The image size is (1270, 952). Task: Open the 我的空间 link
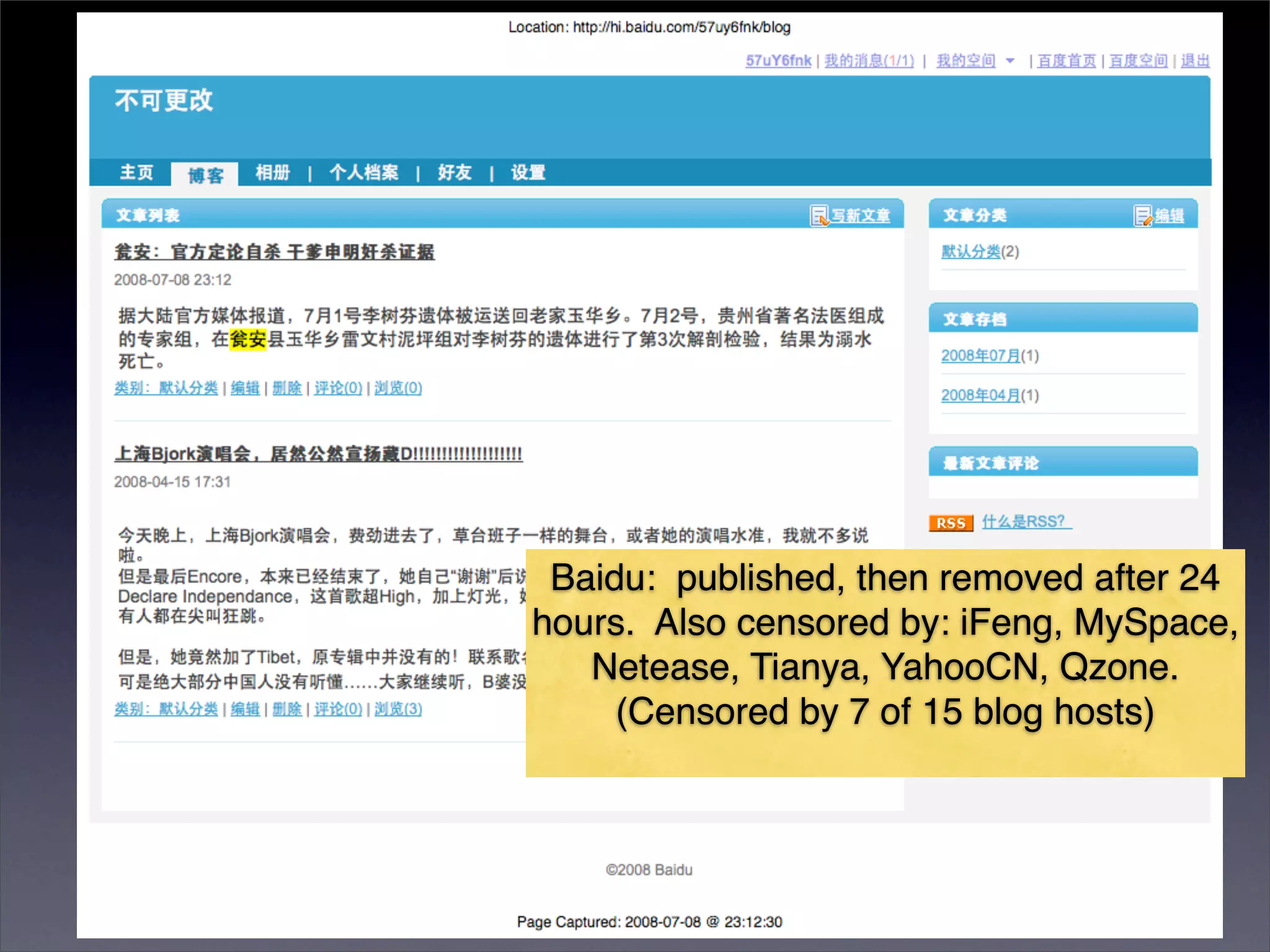point(966,61)
